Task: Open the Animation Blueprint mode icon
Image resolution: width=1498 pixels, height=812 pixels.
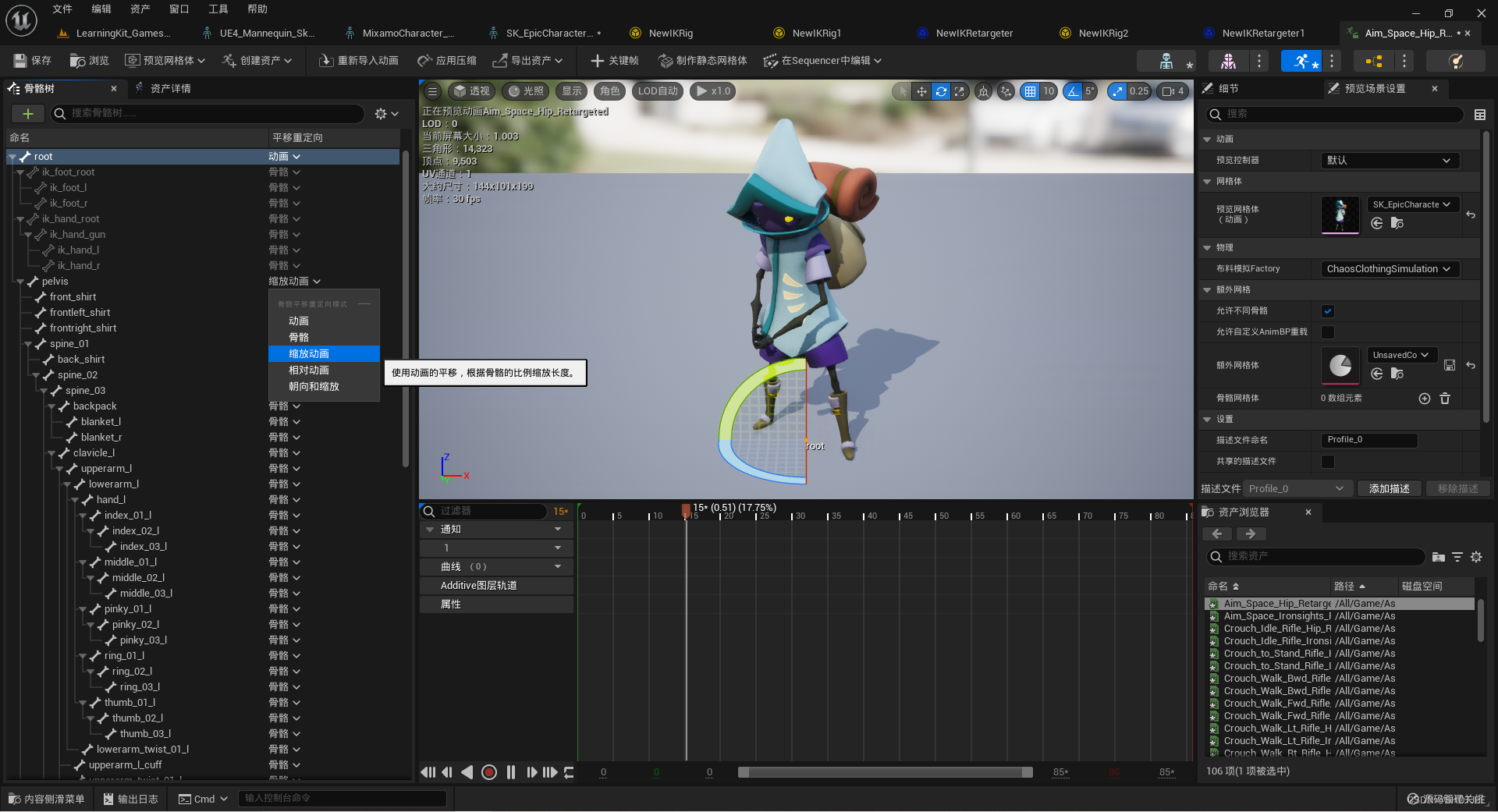Action: [x=1374, y=61]
